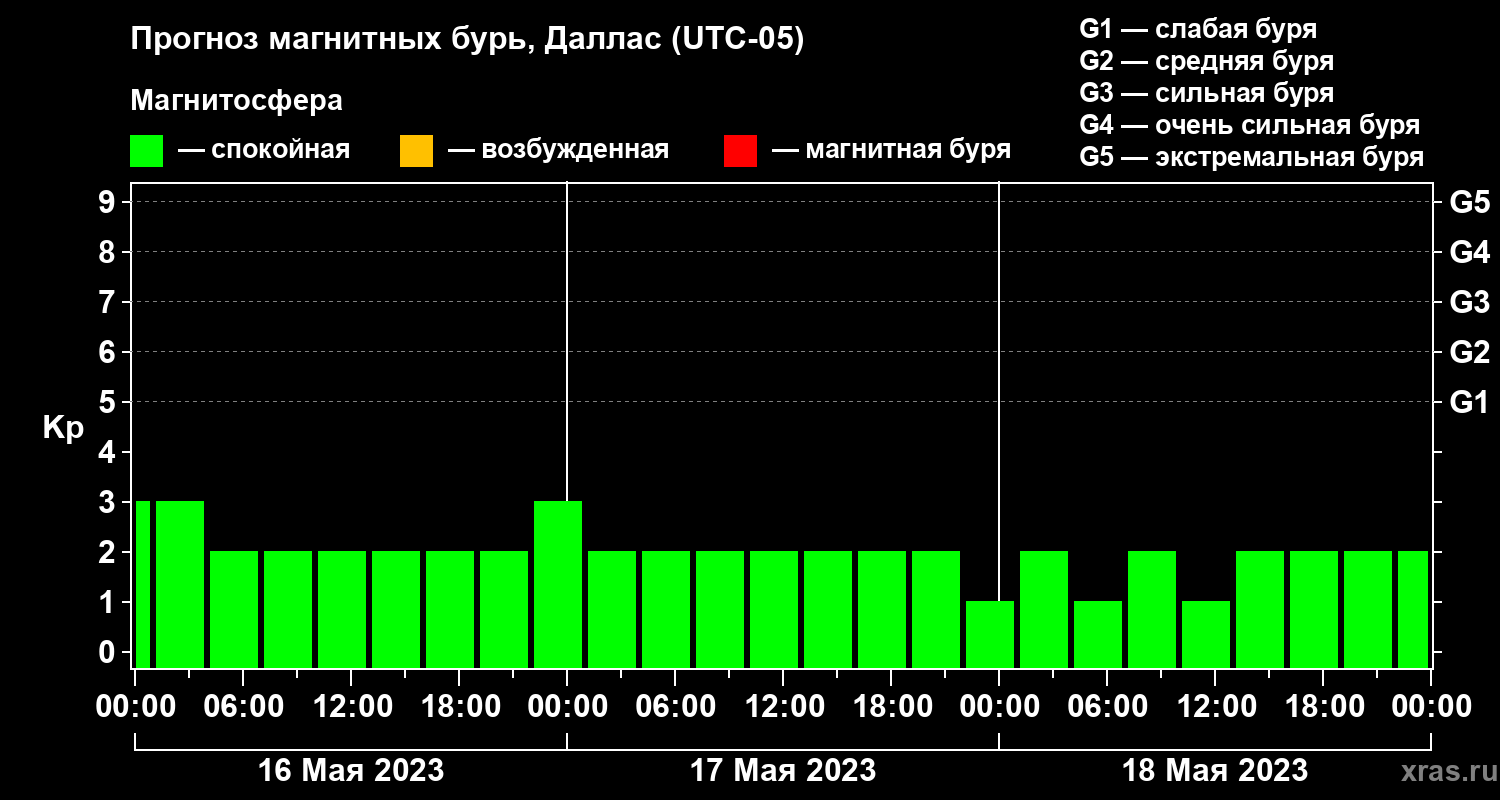
Task: Click the Kp 1 bar at 12:00 on 18 Мая
Action: click(x=1206, y=634)
